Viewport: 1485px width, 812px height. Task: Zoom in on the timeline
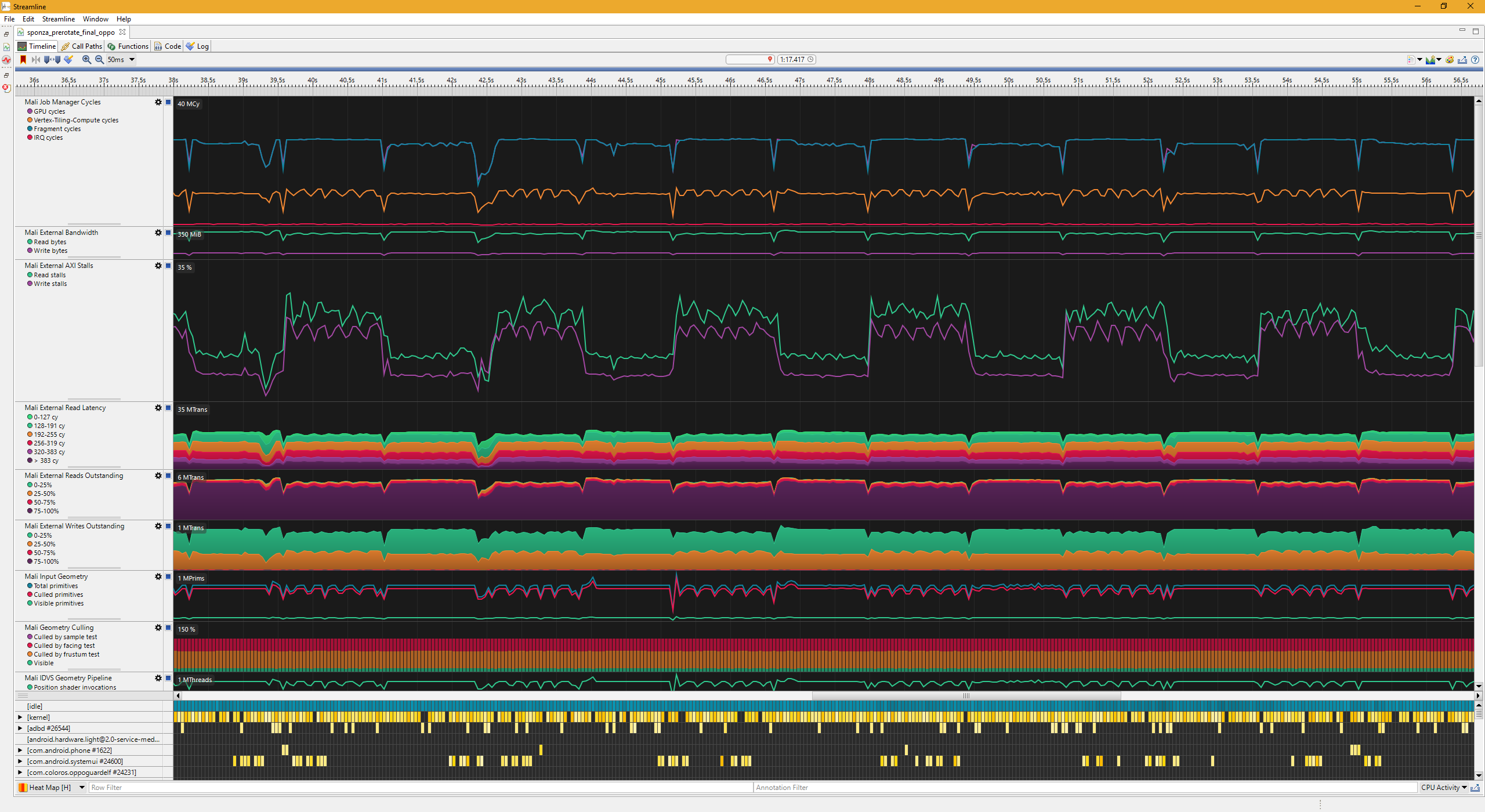tap(86, 59)
